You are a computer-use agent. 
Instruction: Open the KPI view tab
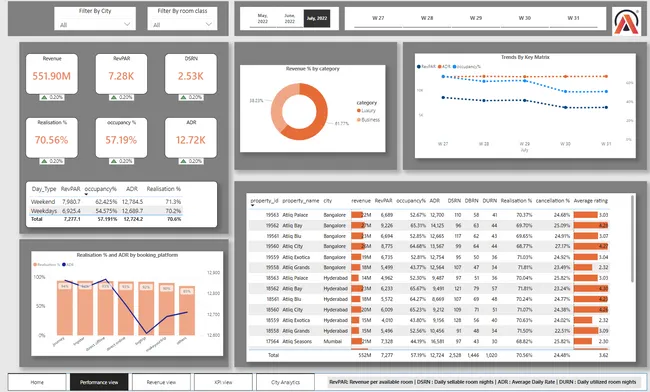click(223, 382)
